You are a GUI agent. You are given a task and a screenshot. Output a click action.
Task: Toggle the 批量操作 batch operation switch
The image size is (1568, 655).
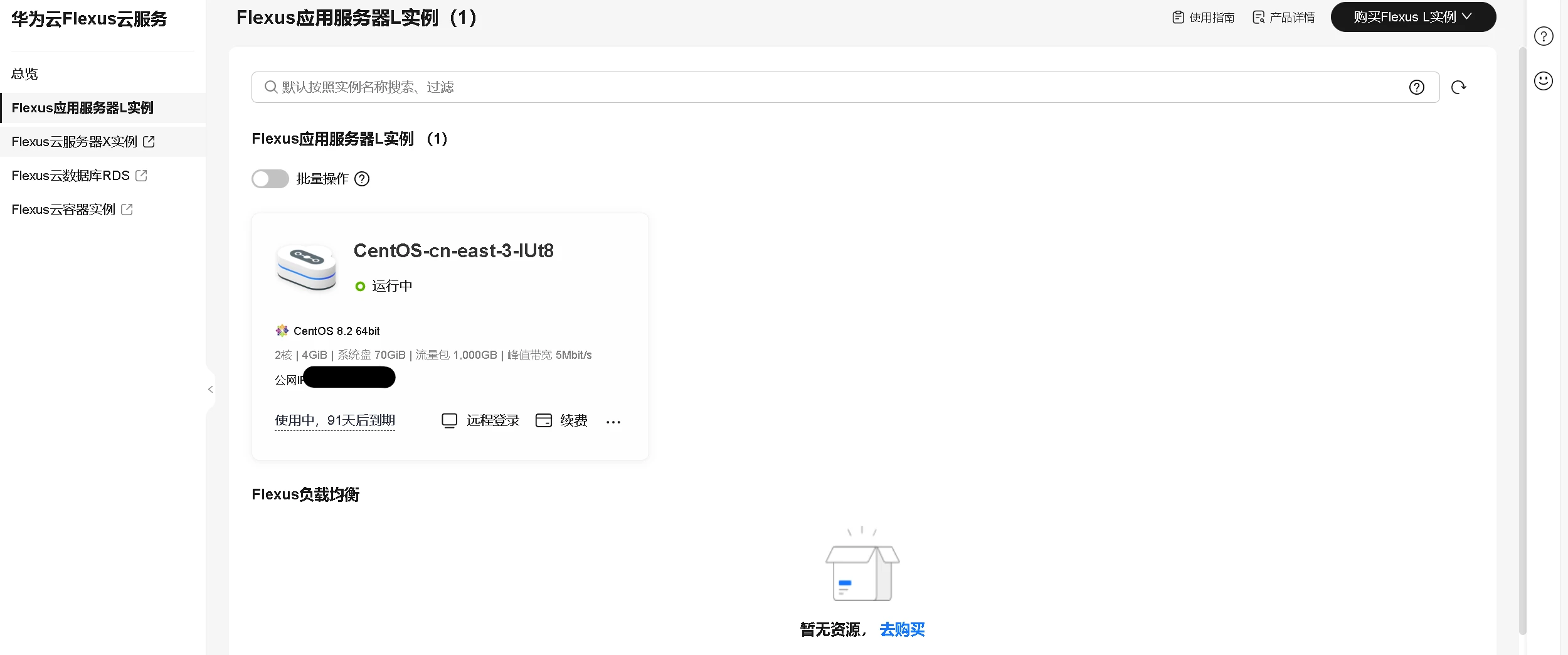point(270,179)
